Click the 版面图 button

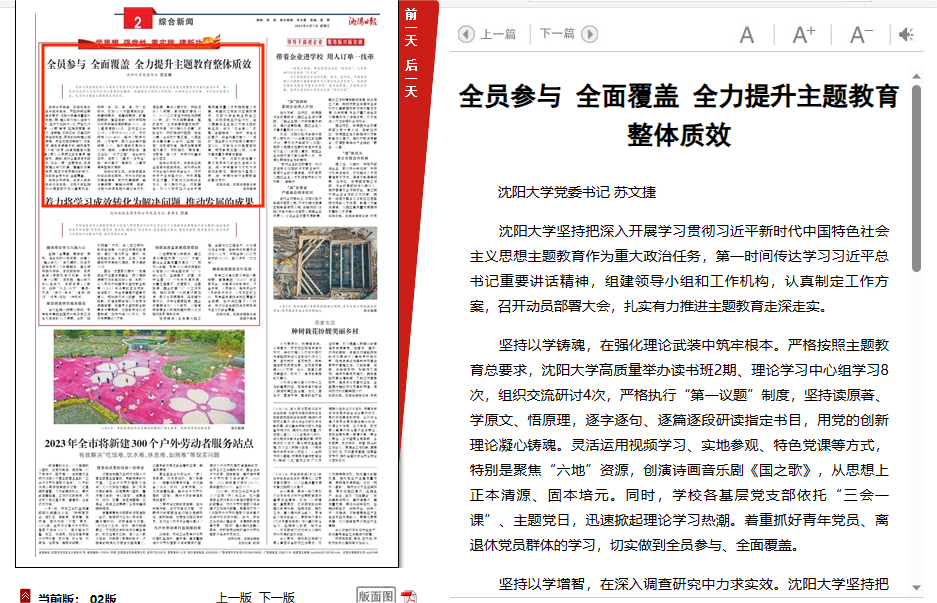pos(376,596)
